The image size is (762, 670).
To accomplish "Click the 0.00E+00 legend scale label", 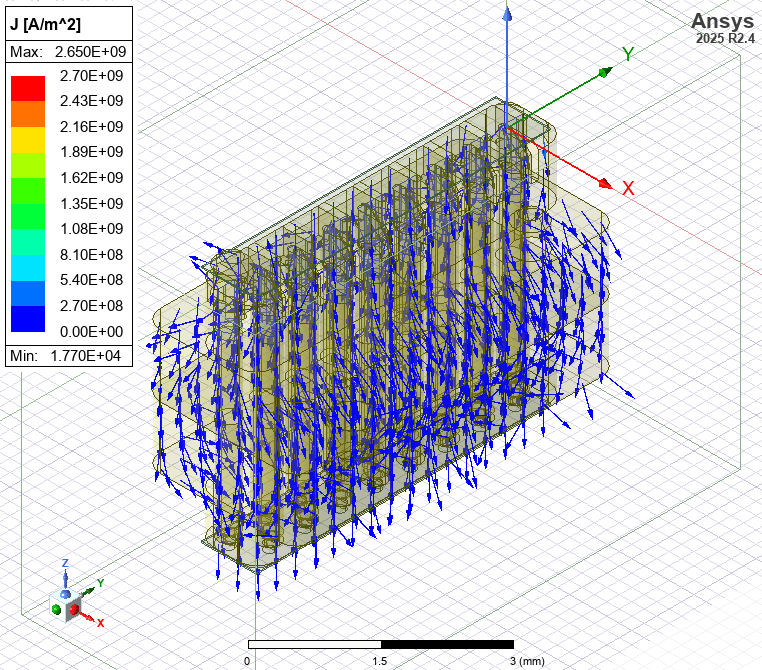I will (x=91, y=332).
